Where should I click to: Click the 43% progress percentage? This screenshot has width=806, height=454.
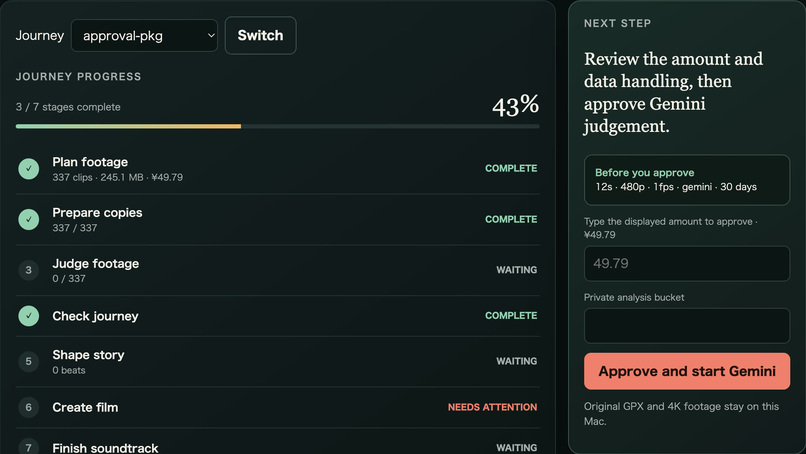[515, 105]
